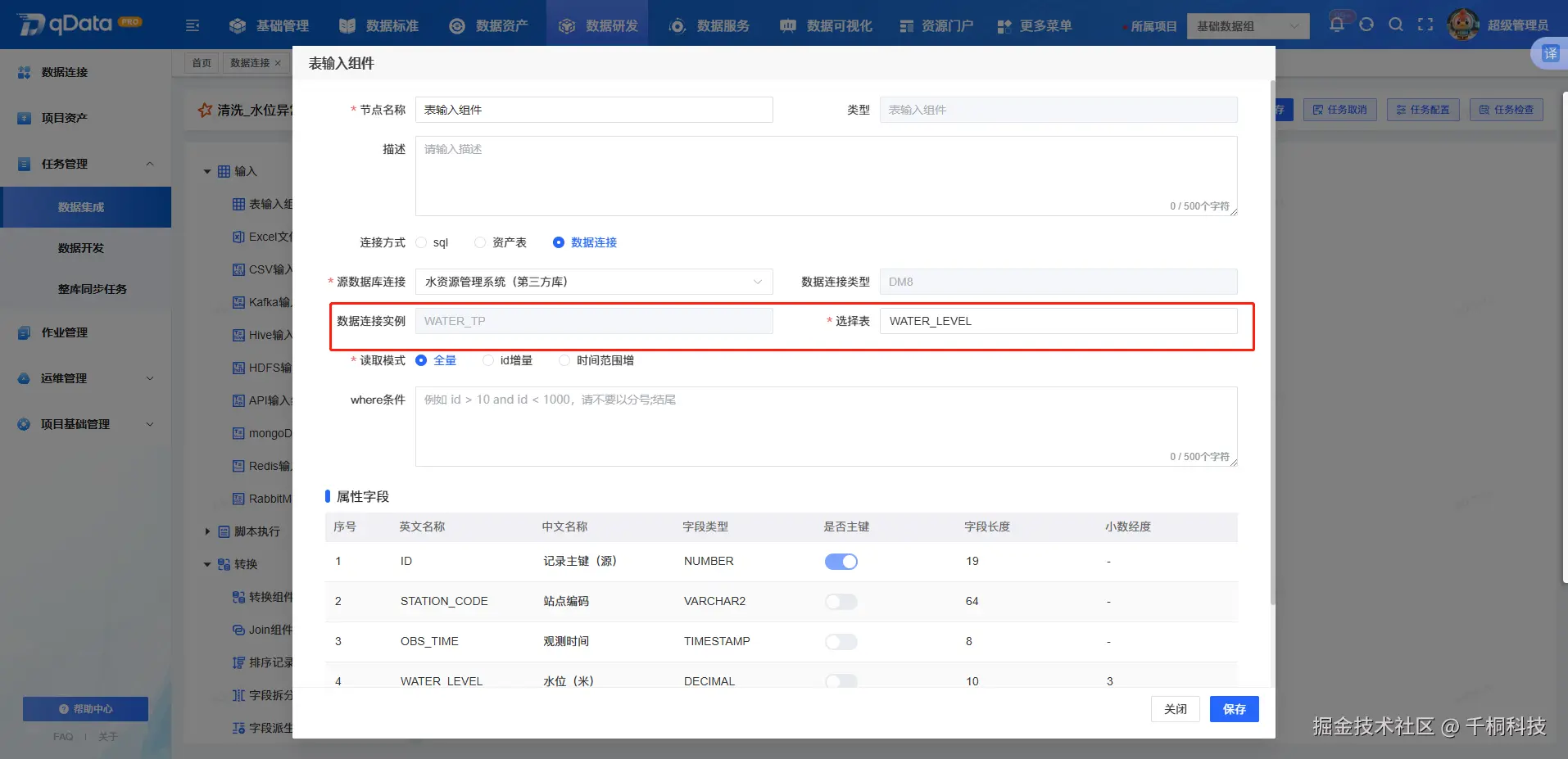Click the 作业管理 sidebar icon

point(24,332)
